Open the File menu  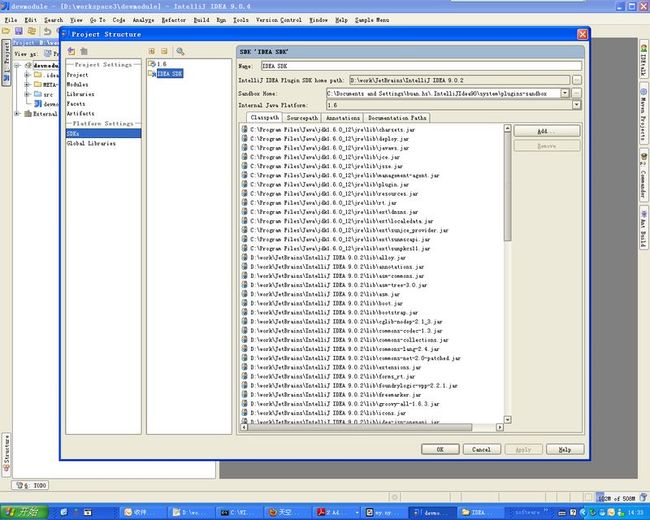coord(11,19)
